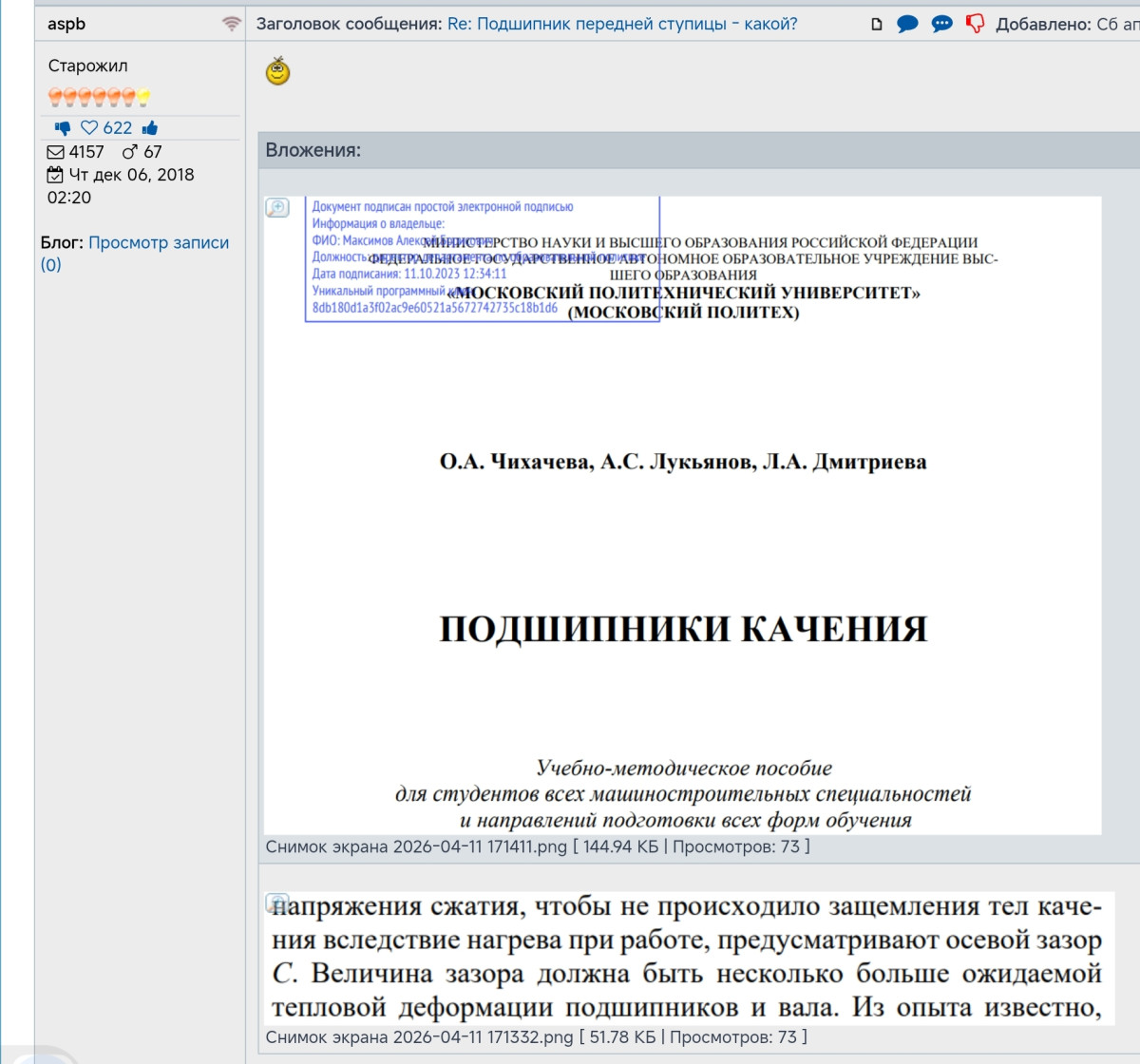Click the magnifier zoom icon on first attachment

(277, 208)
